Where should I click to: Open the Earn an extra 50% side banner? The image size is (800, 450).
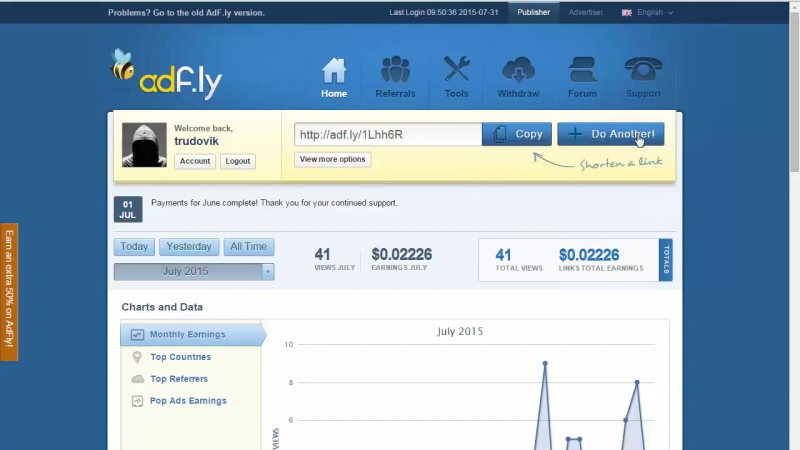click(x=9, y=292)
